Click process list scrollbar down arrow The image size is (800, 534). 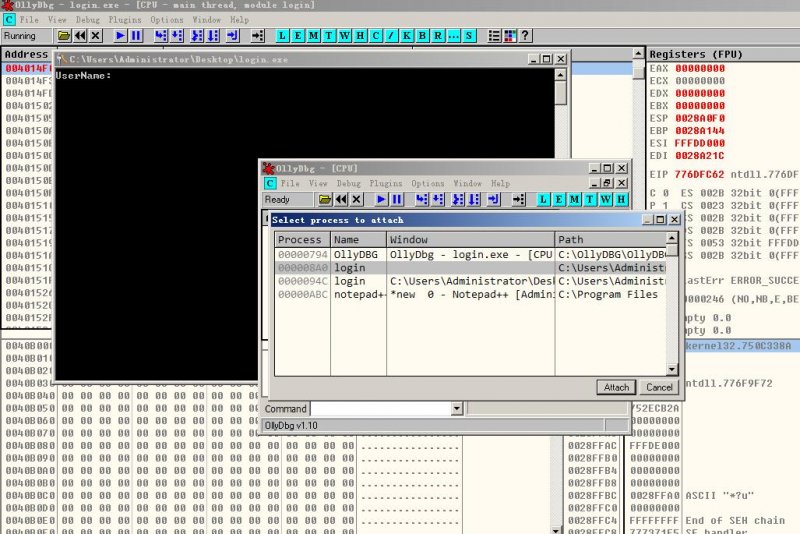tap(672, 369)
